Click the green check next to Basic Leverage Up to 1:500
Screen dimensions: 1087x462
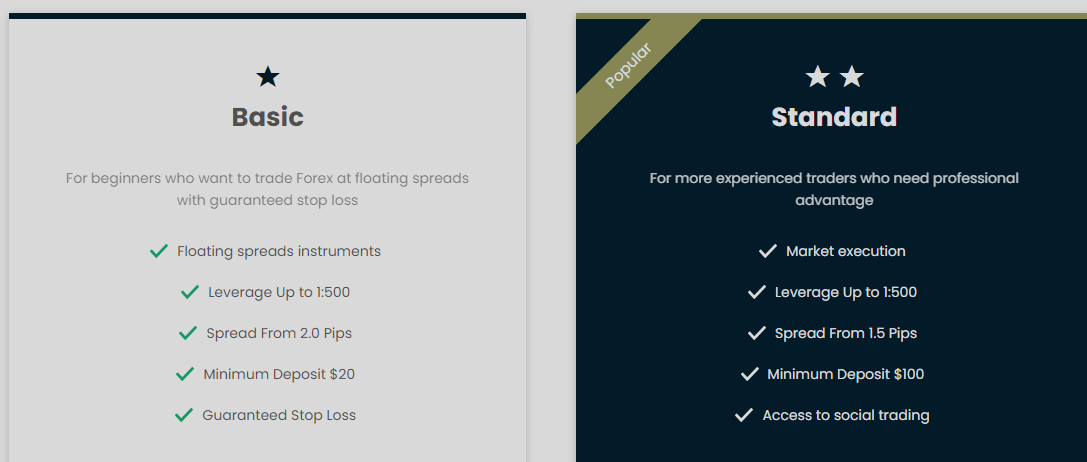click(x=190, y=293)
